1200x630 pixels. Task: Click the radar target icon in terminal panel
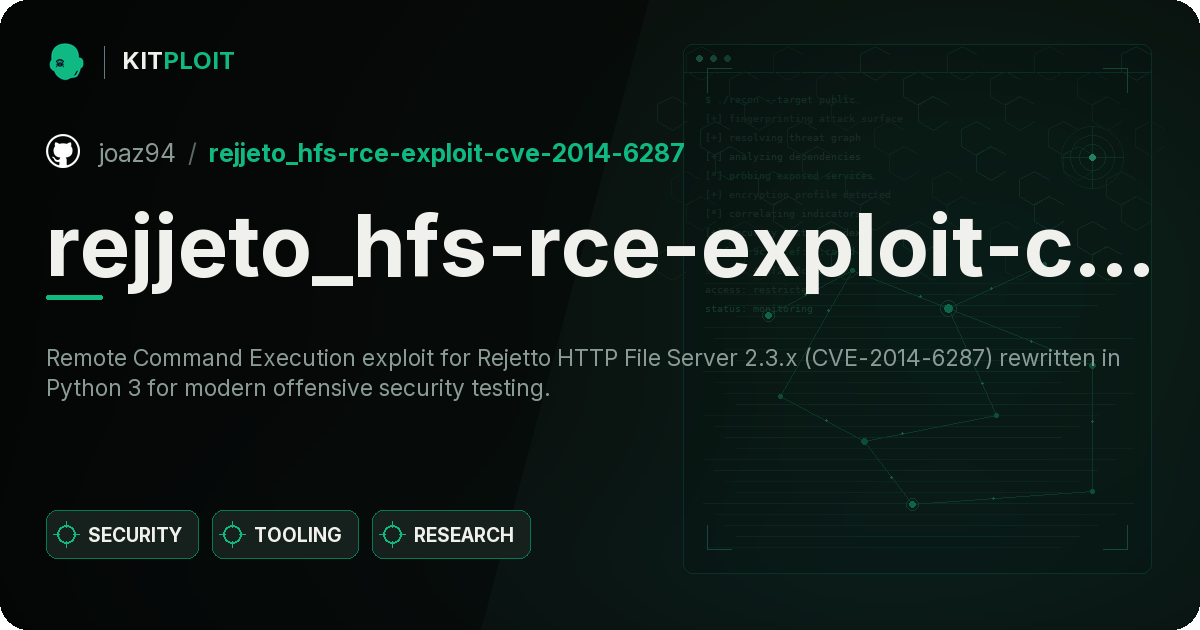coord(1092,157)
